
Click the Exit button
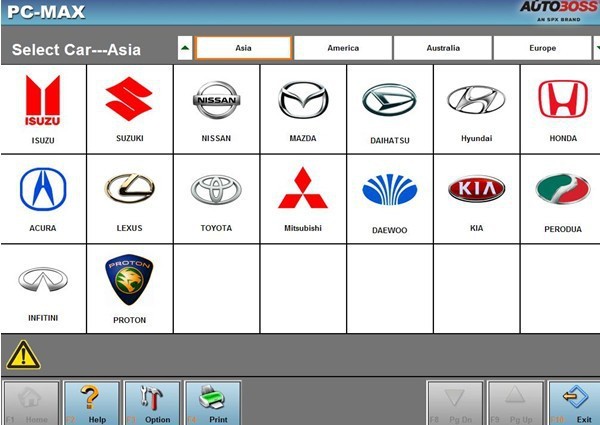coord(574,403)
